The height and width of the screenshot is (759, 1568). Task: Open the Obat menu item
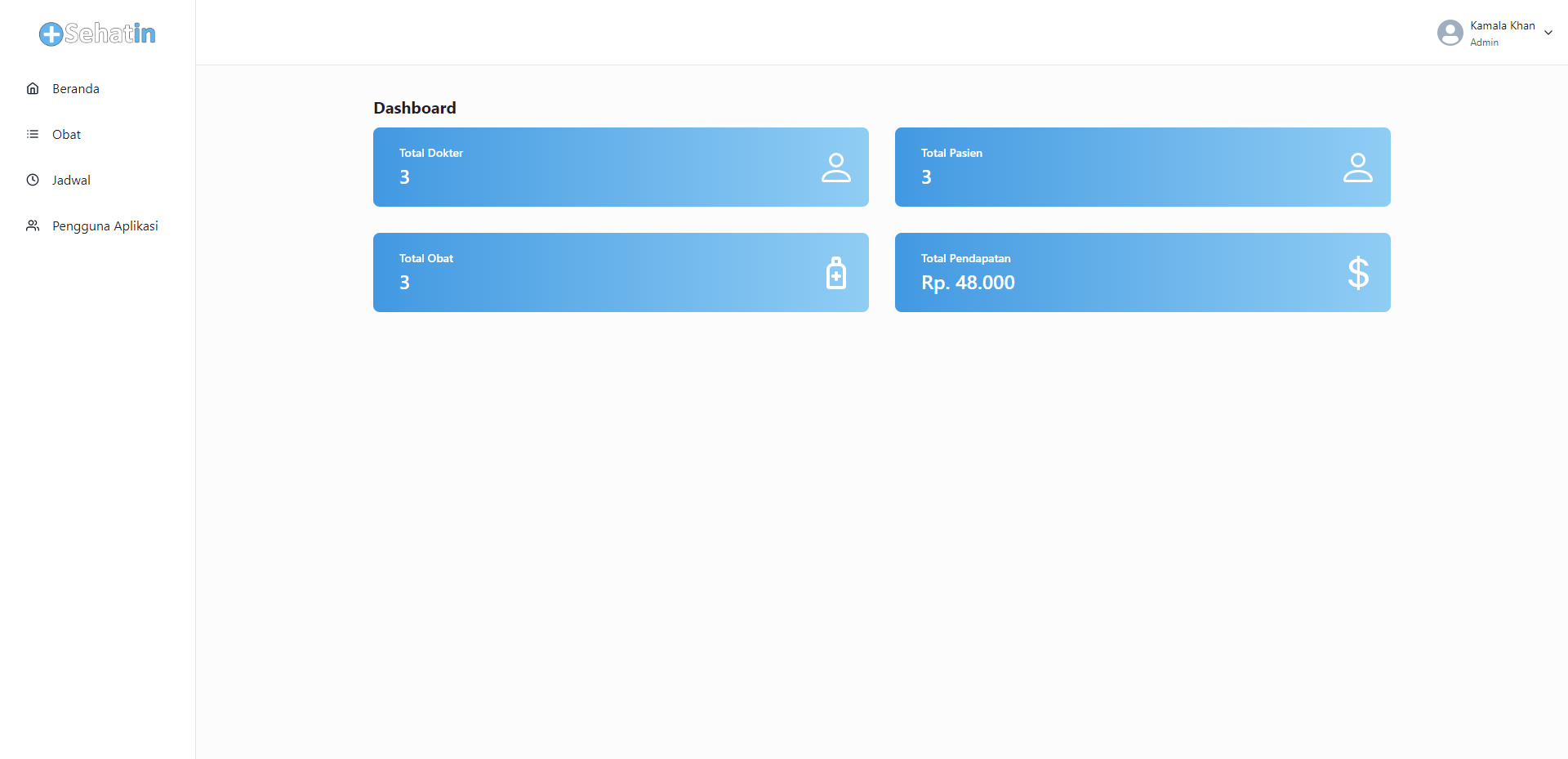tap(98, 134)
